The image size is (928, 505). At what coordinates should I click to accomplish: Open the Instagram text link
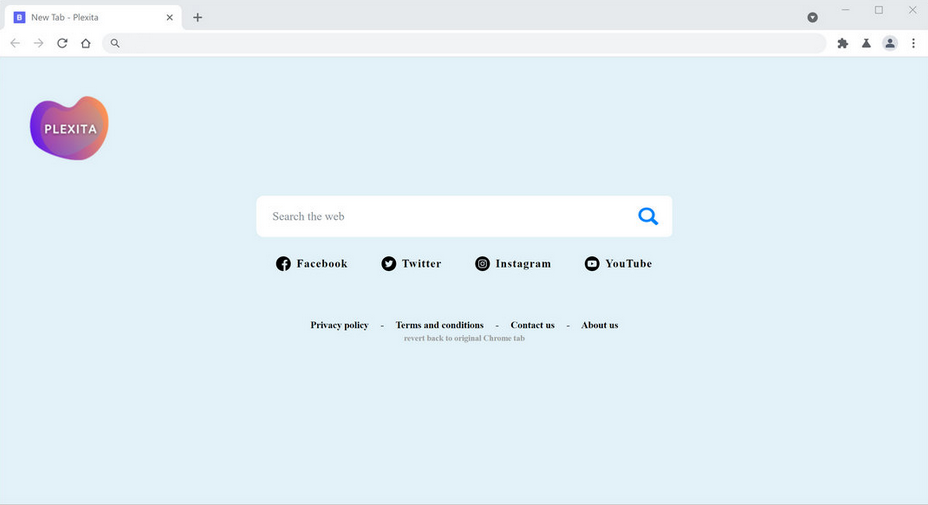[523, 263]
